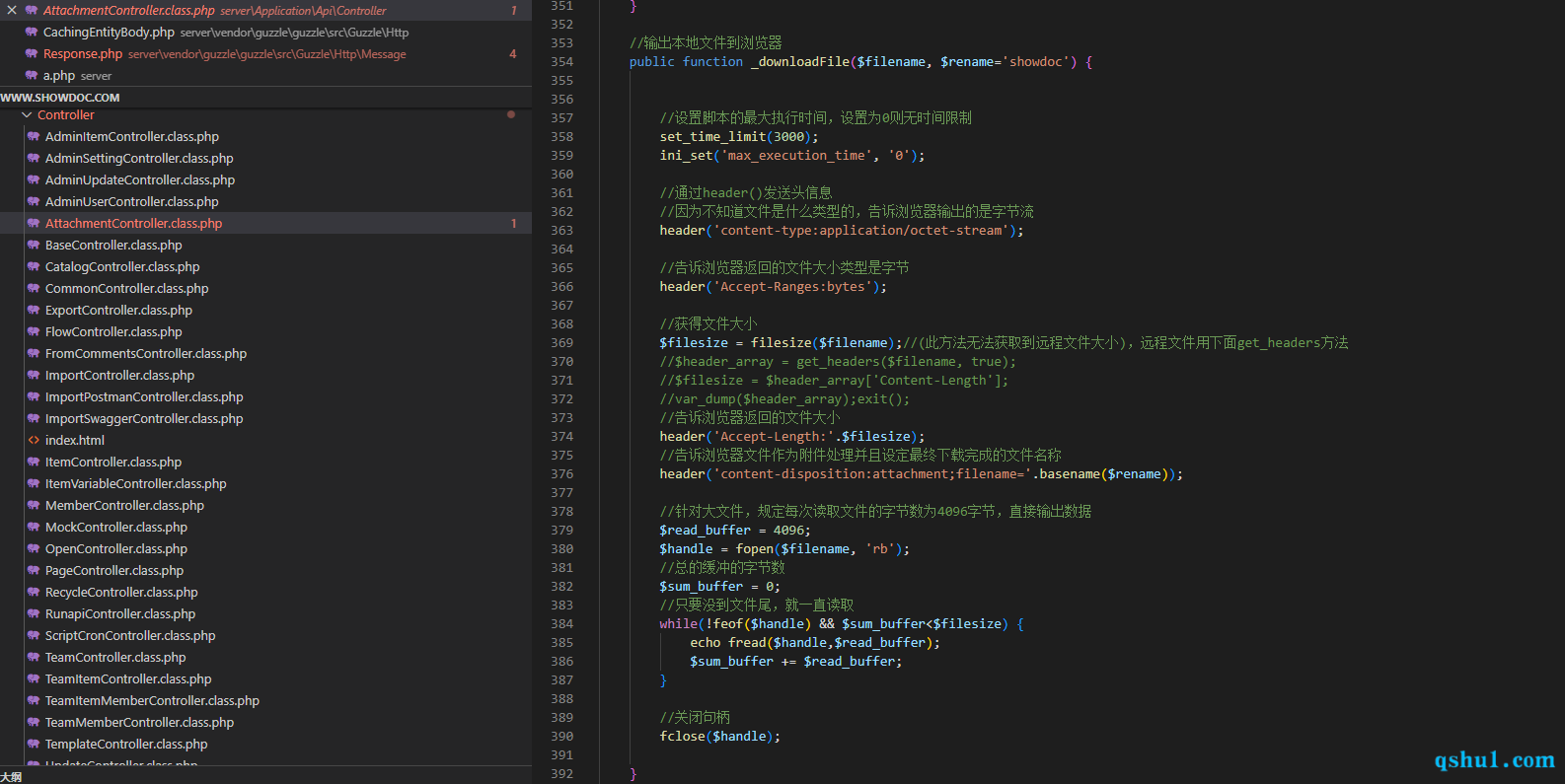Click PHP icon beside BaseController.class.php
Image resolution: width=1565 pixels, height=784 pixels.
click(x=34, y=245)
